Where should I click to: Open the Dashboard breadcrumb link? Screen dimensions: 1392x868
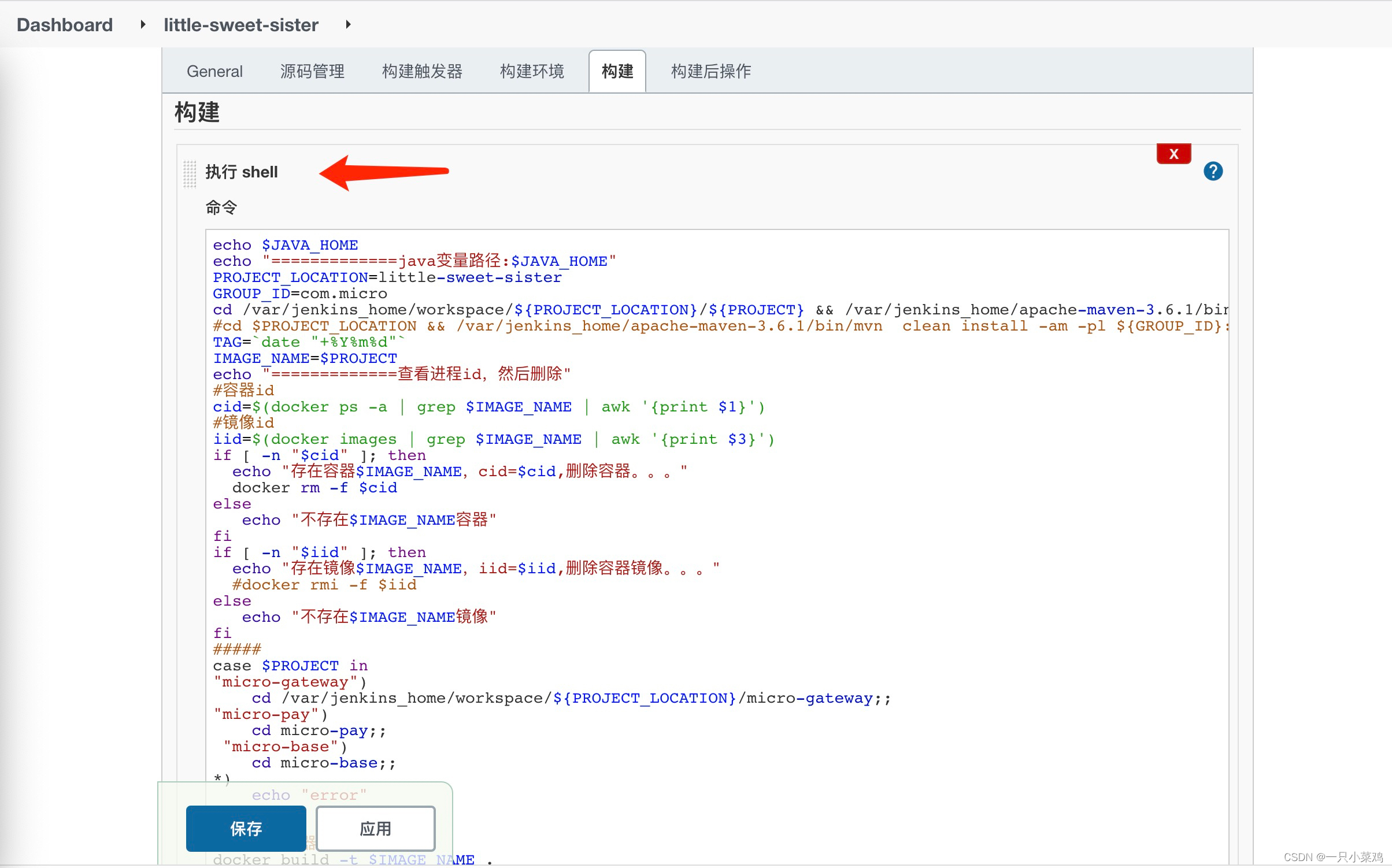(x=65, y=25)
